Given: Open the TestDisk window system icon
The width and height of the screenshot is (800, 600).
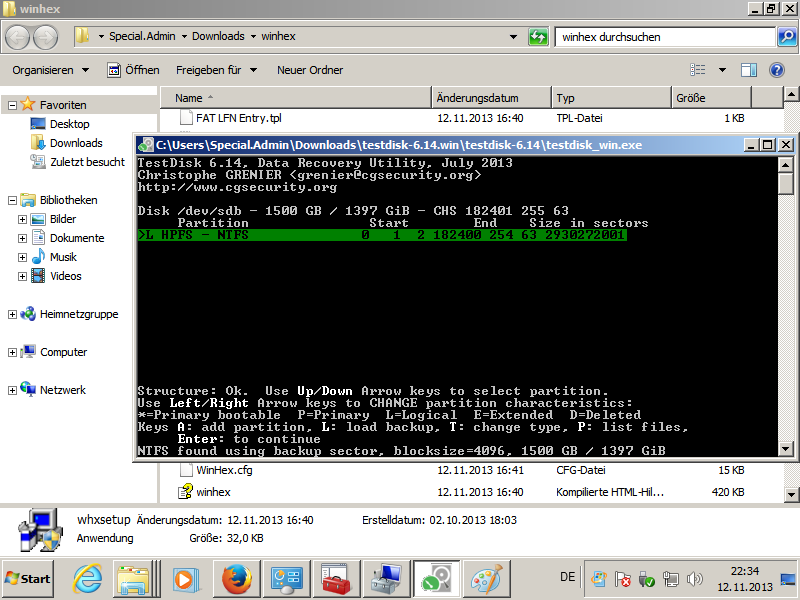Looking at the screenshot, I should (146, 145).
